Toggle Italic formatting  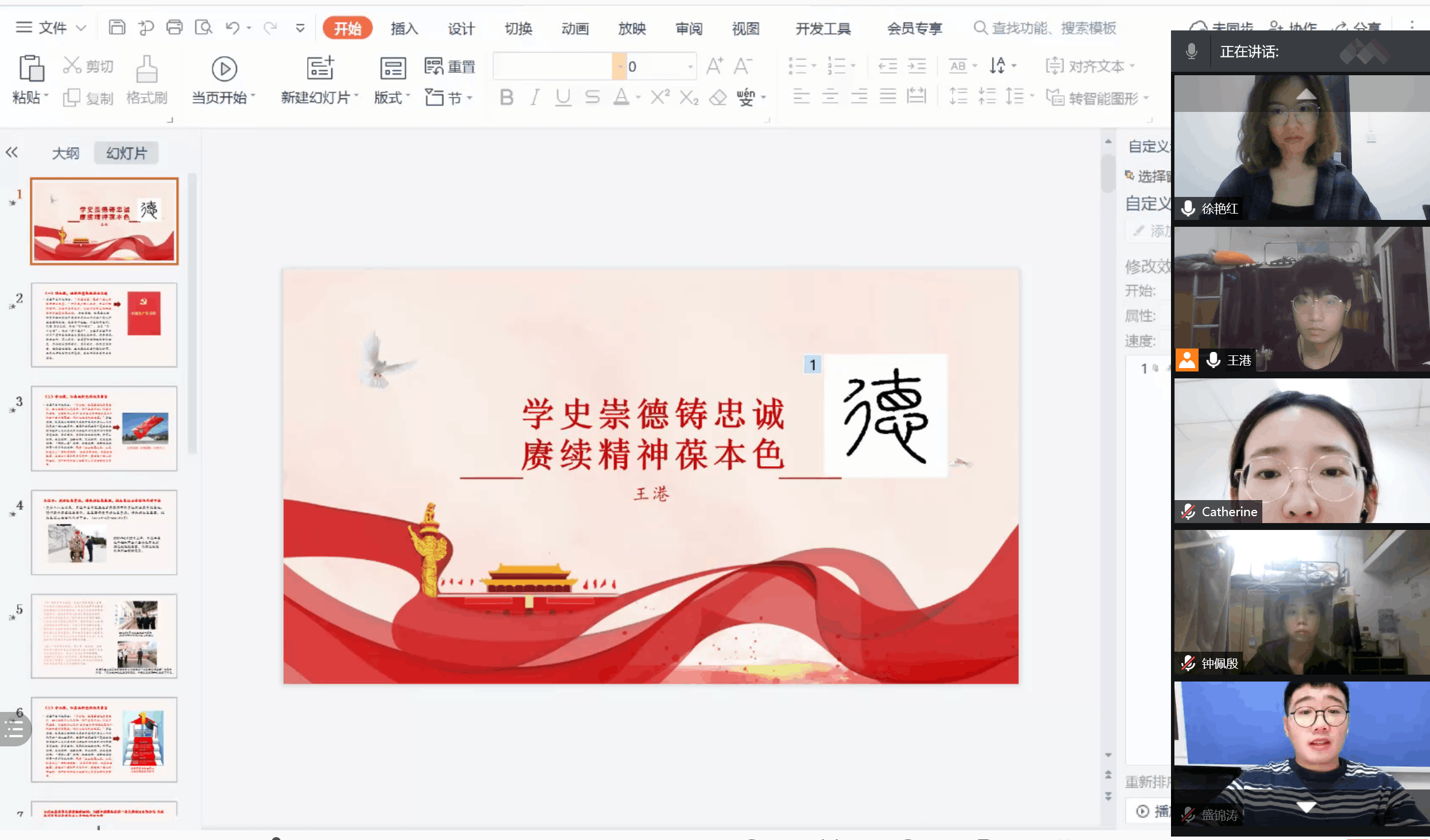[x=535, y=98]
